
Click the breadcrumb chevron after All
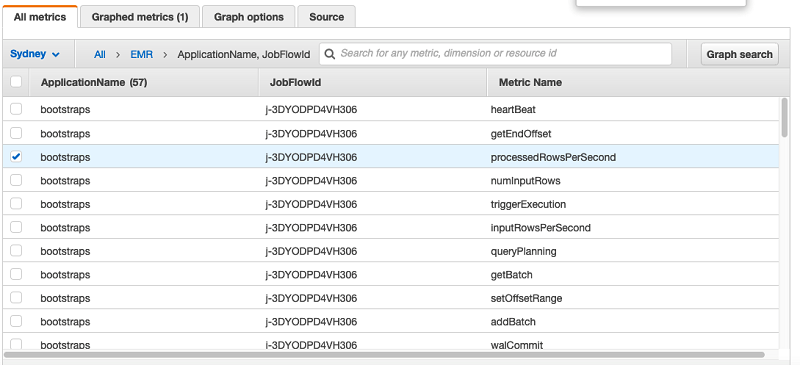(118, 54)
